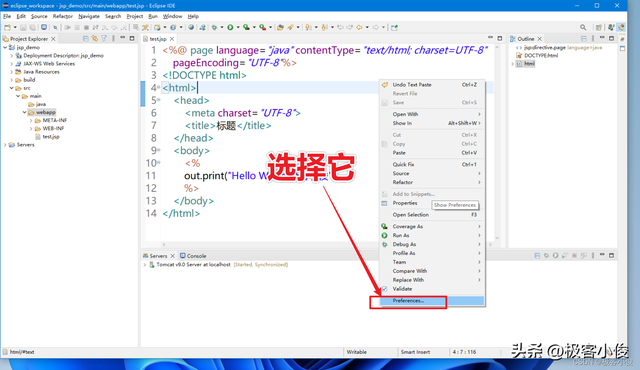Maximize the editor area
This screenshot has height=370, width=640.
(x=500, y=38)
